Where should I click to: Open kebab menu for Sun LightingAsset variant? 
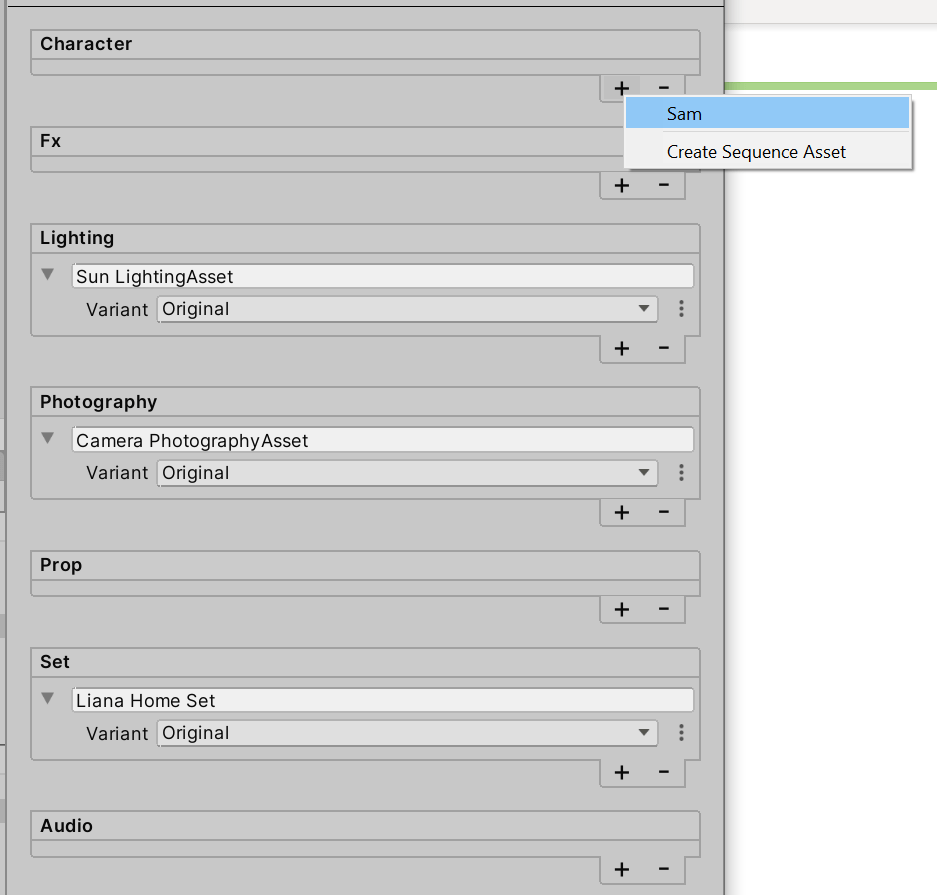coord(681,309)
